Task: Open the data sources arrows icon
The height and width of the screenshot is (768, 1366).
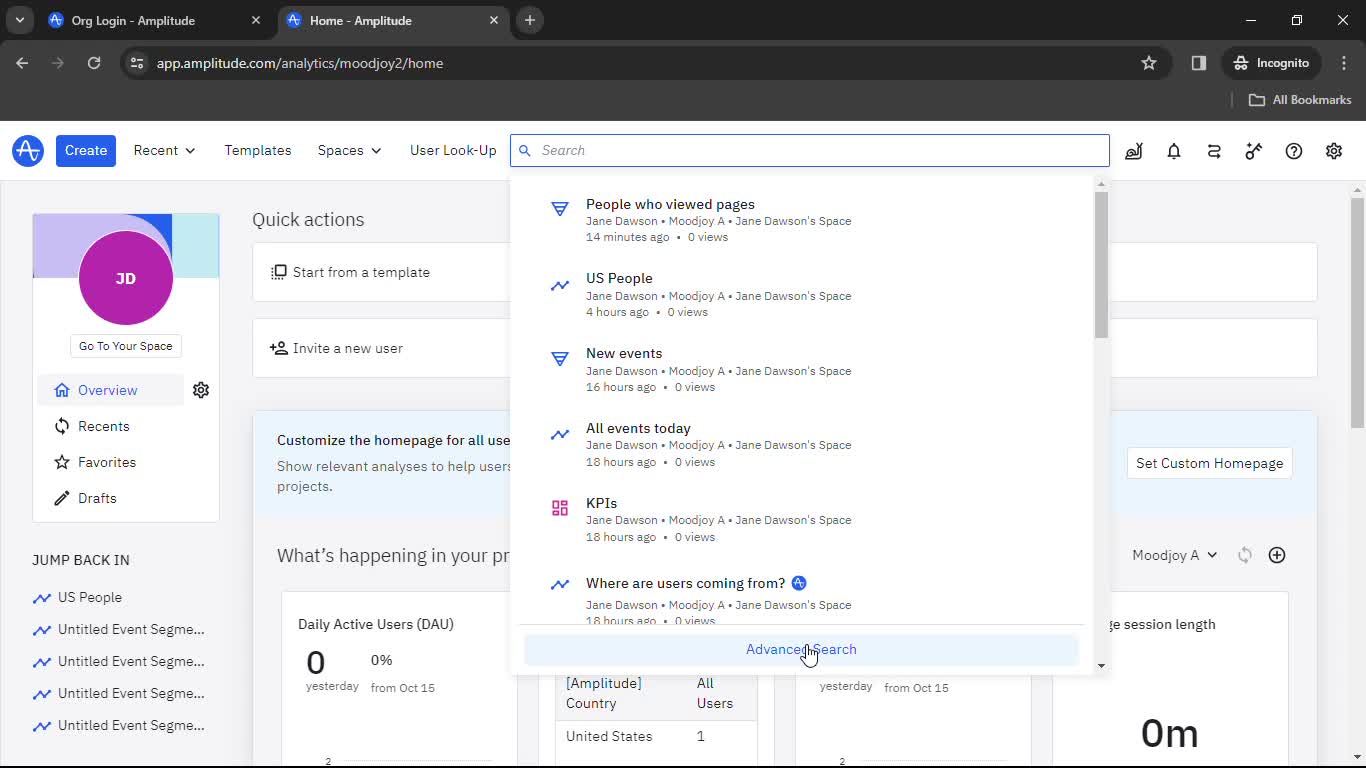Action: coord(1214,151)
